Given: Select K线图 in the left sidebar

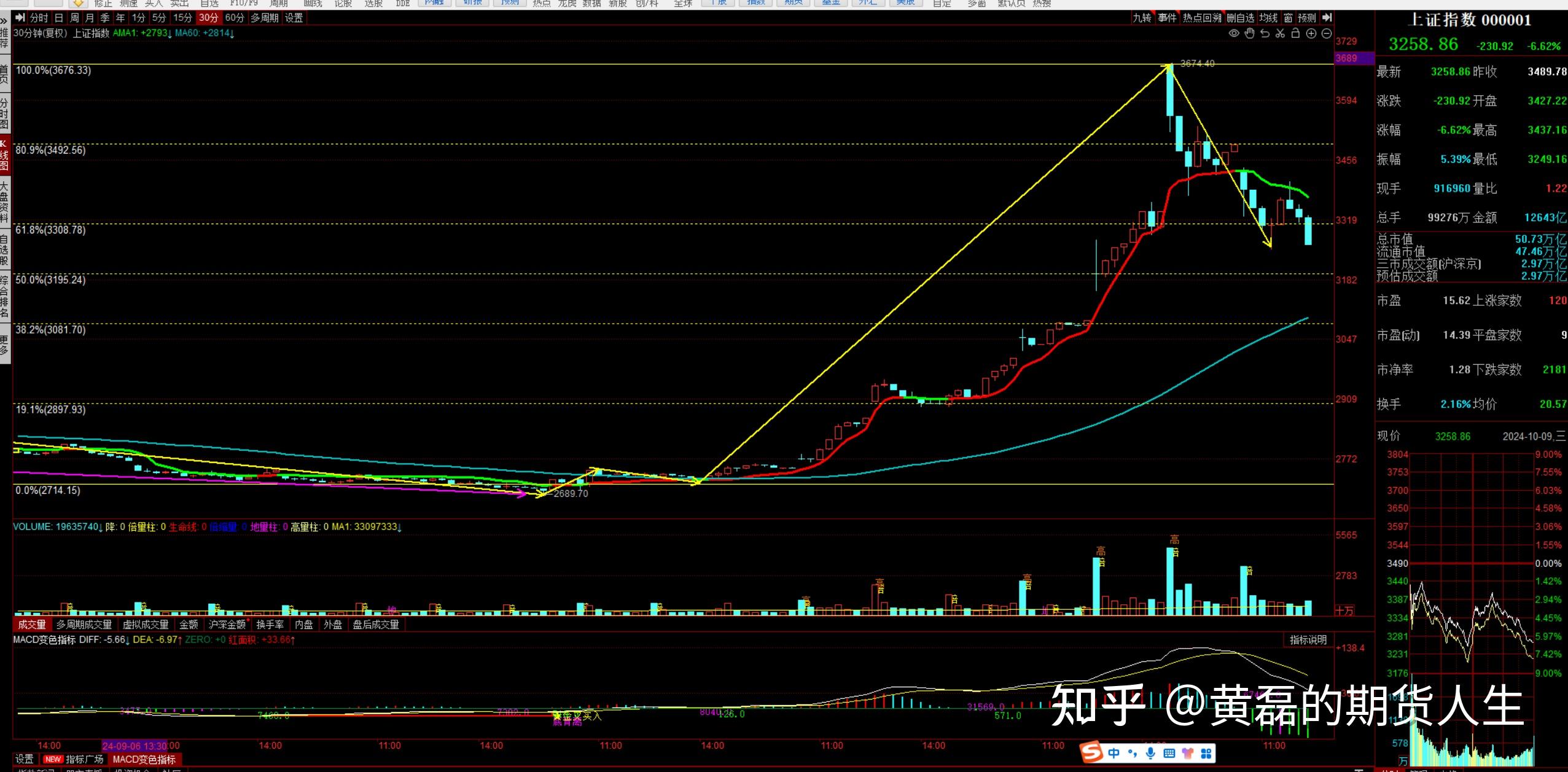Looking at the screenshot, I should (4, 155).
